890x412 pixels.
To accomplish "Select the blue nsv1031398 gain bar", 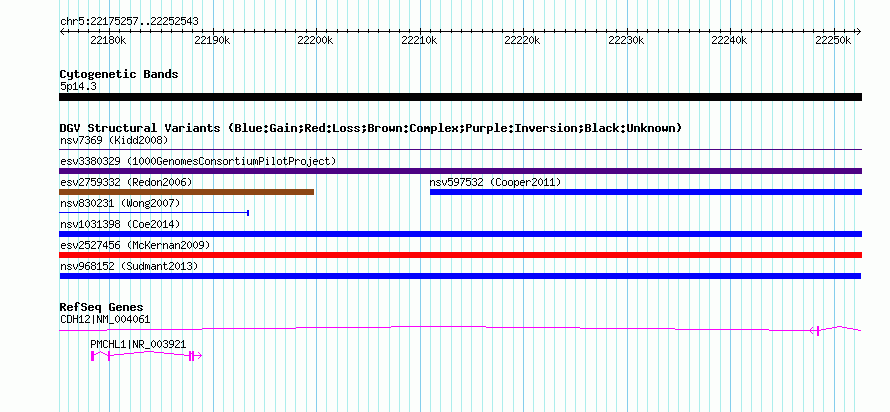I will coord(460,234).
